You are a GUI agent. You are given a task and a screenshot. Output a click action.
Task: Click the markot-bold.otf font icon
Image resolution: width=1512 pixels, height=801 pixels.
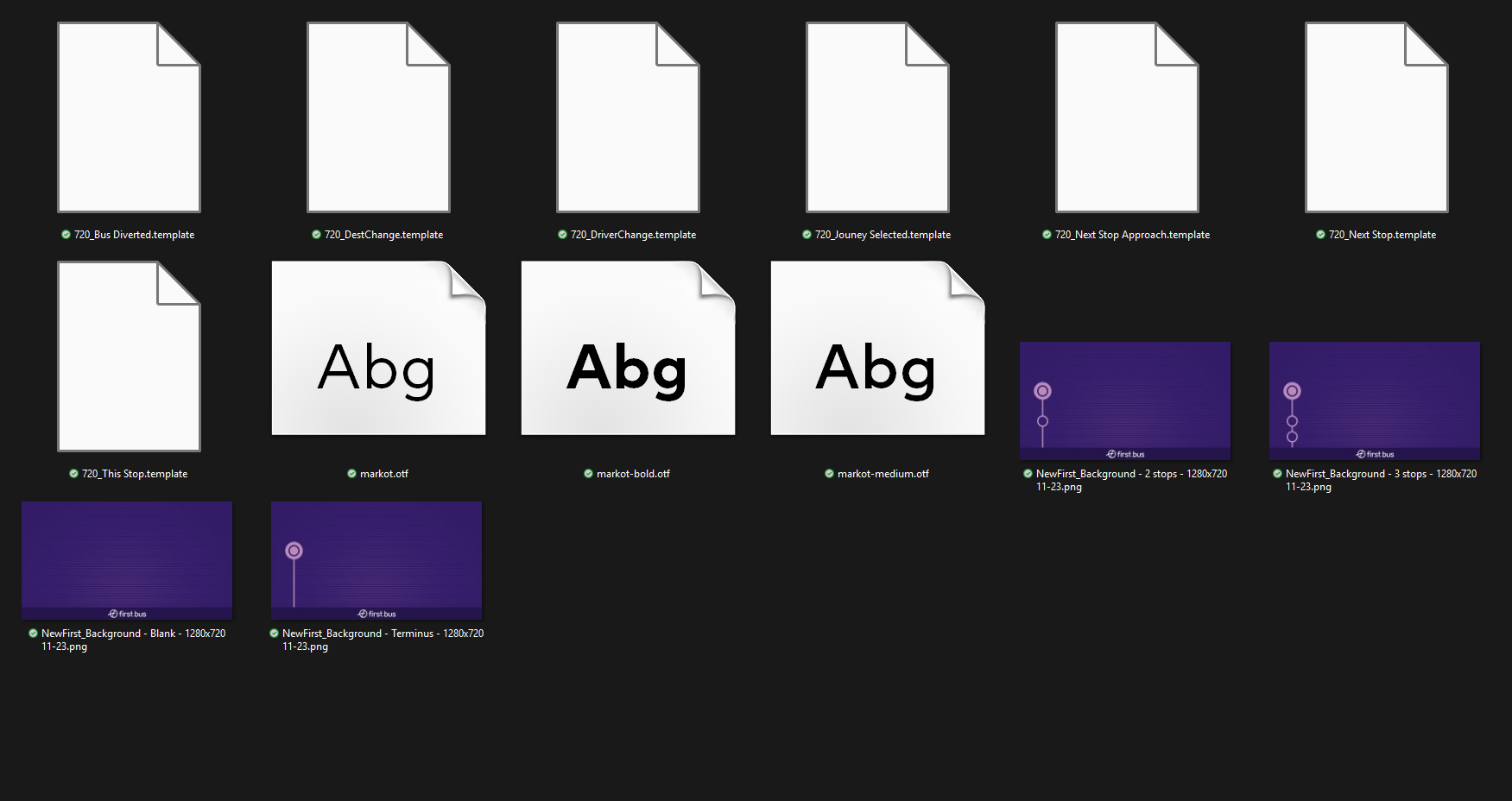click(628, 350)
